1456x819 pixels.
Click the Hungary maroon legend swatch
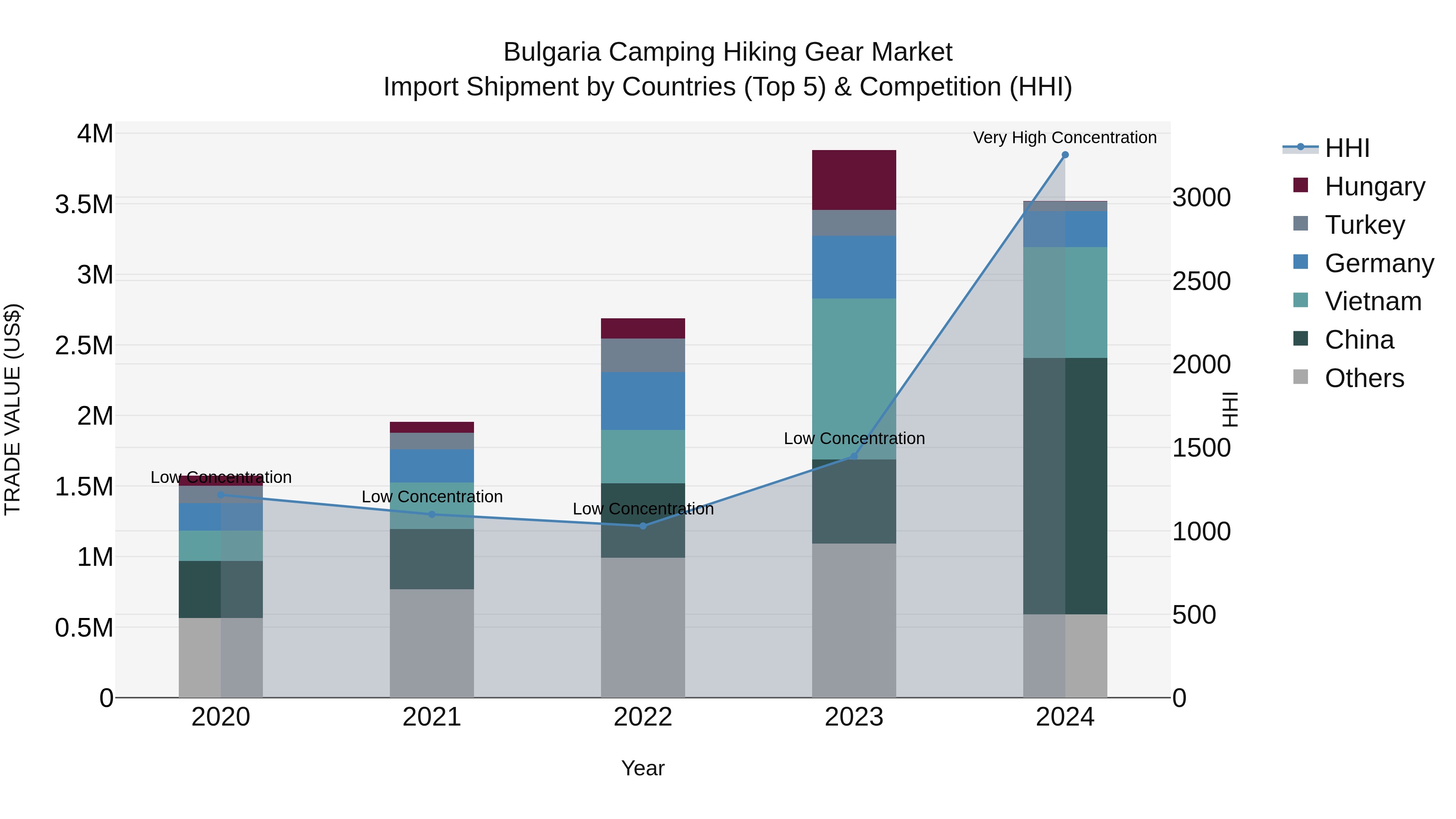tap(1301, 185)
